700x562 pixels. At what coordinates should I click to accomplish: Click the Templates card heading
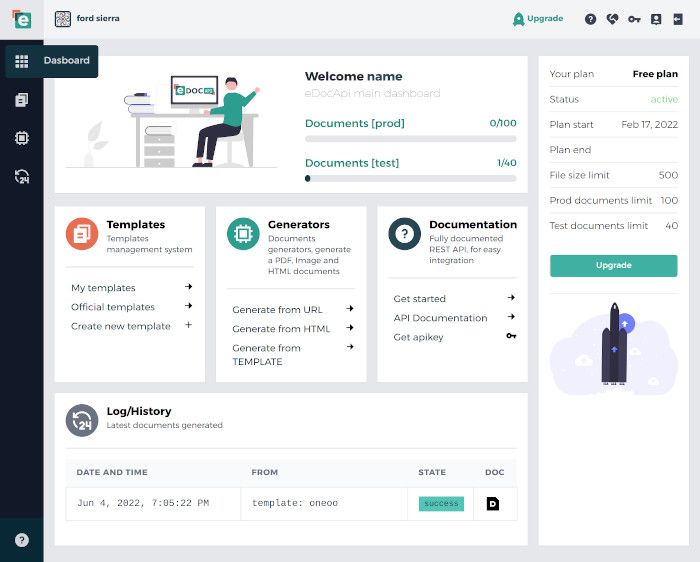pyautogui.click(x=136, y=225)
